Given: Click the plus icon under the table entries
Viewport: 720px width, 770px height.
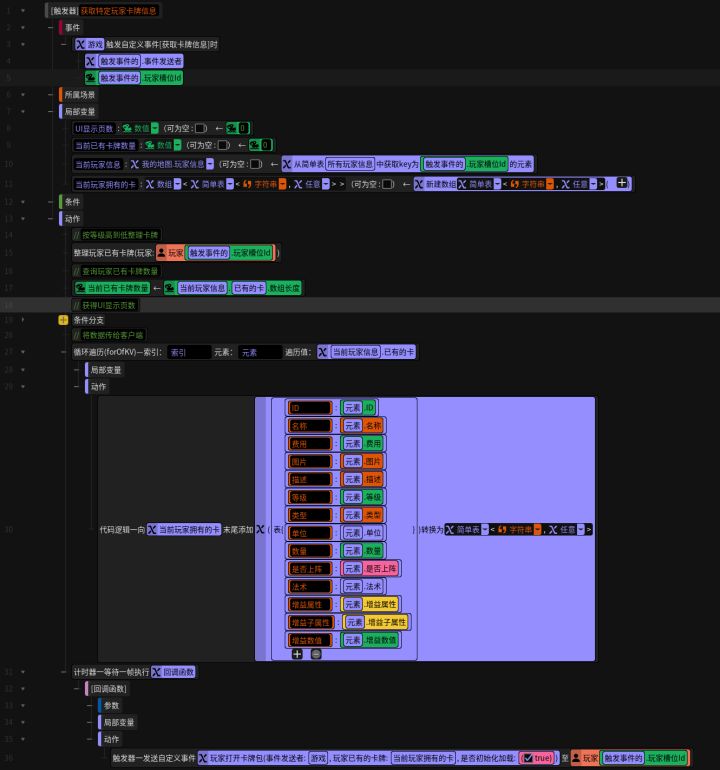Looking at the screenshot, I should tap(297, 654).
